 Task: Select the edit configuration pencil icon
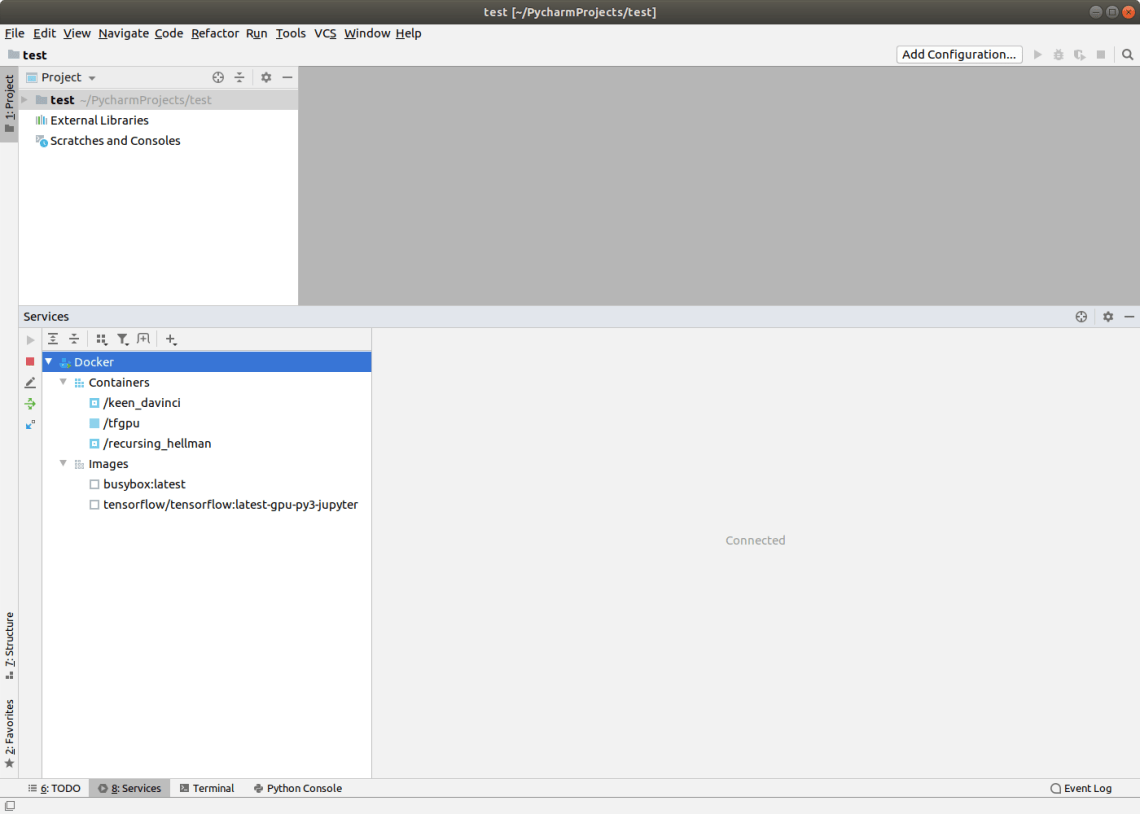29,383
